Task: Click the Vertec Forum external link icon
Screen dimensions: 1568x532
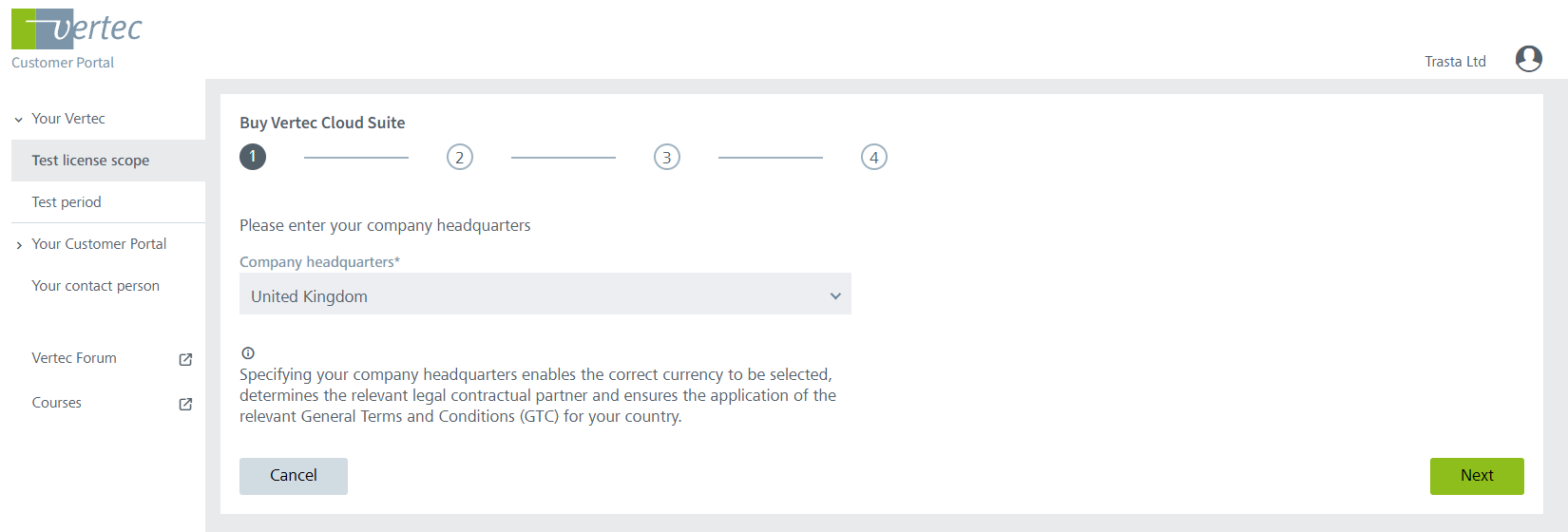Action: coord(185,359)
